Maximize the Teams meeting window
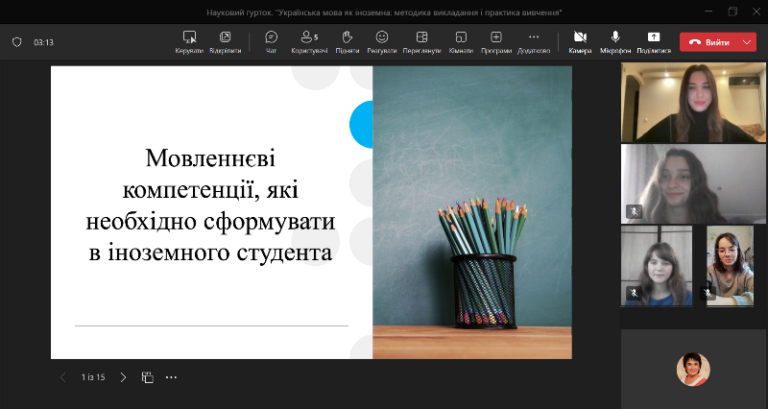The width and height of the screenshot is (768, 409). point(733,12)
